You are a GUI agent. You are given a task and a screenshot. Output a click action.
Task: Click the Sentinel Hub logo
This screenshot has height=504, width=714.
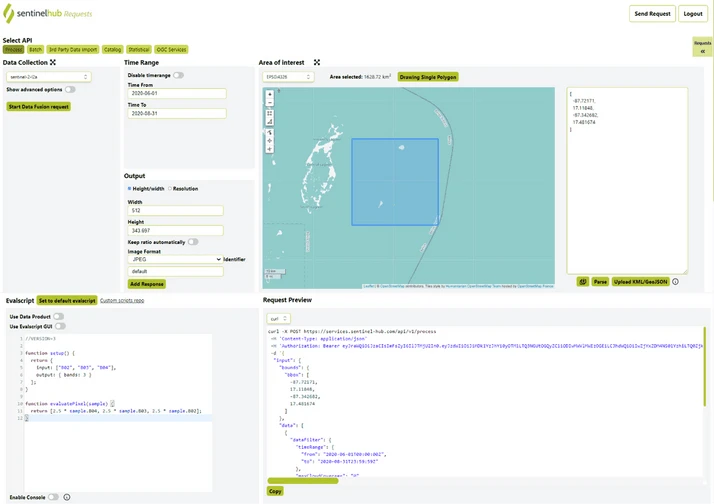47,13
